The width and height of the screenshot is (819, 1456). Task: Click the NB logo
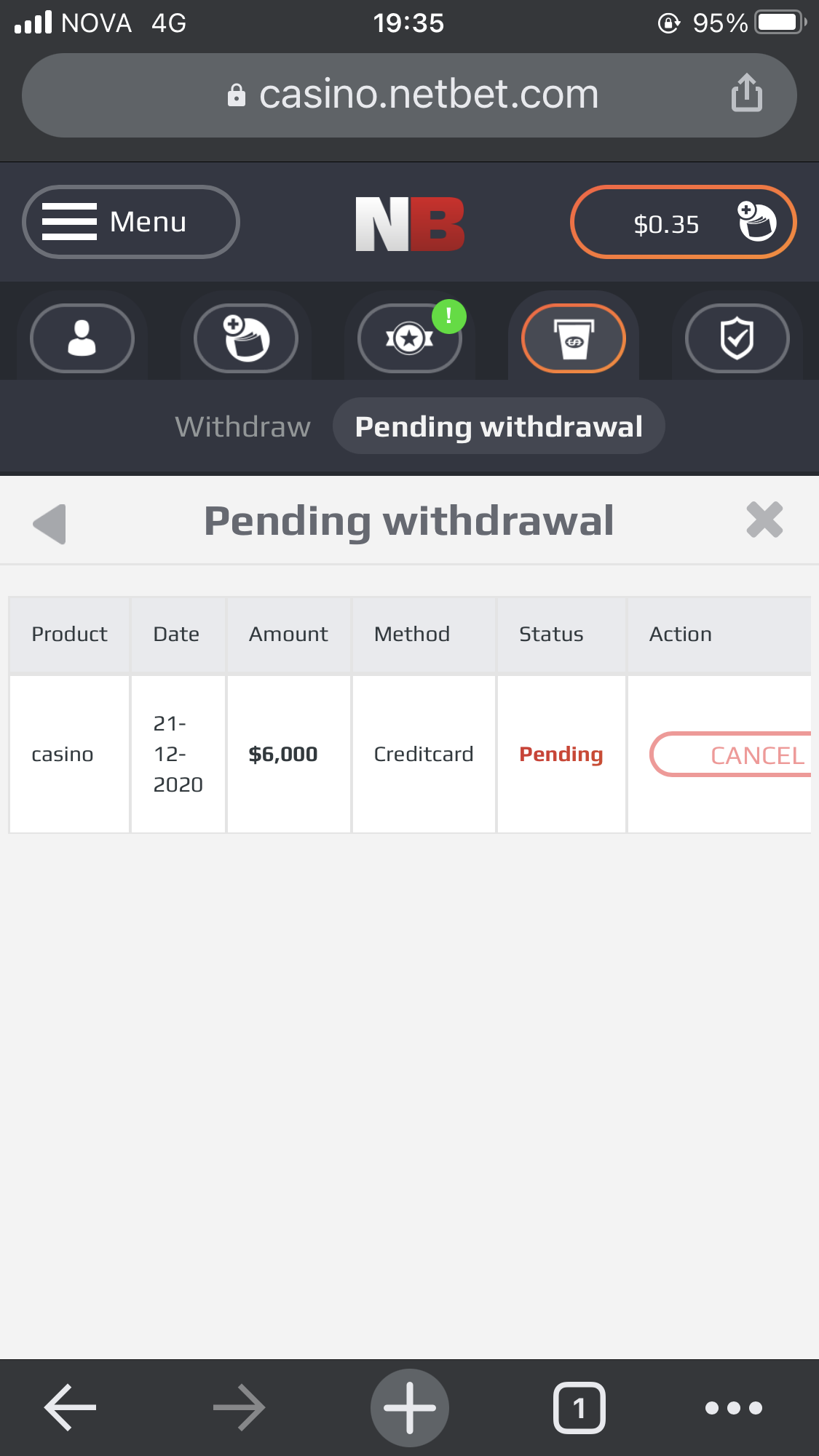[410, 223]
